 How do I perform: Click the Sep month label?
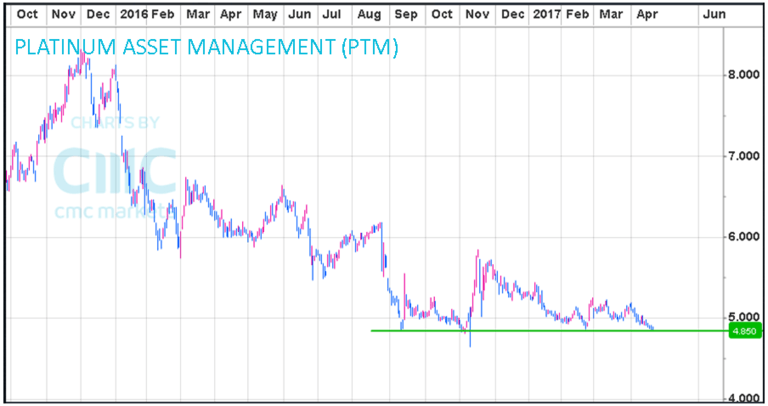tap(406, 15)
